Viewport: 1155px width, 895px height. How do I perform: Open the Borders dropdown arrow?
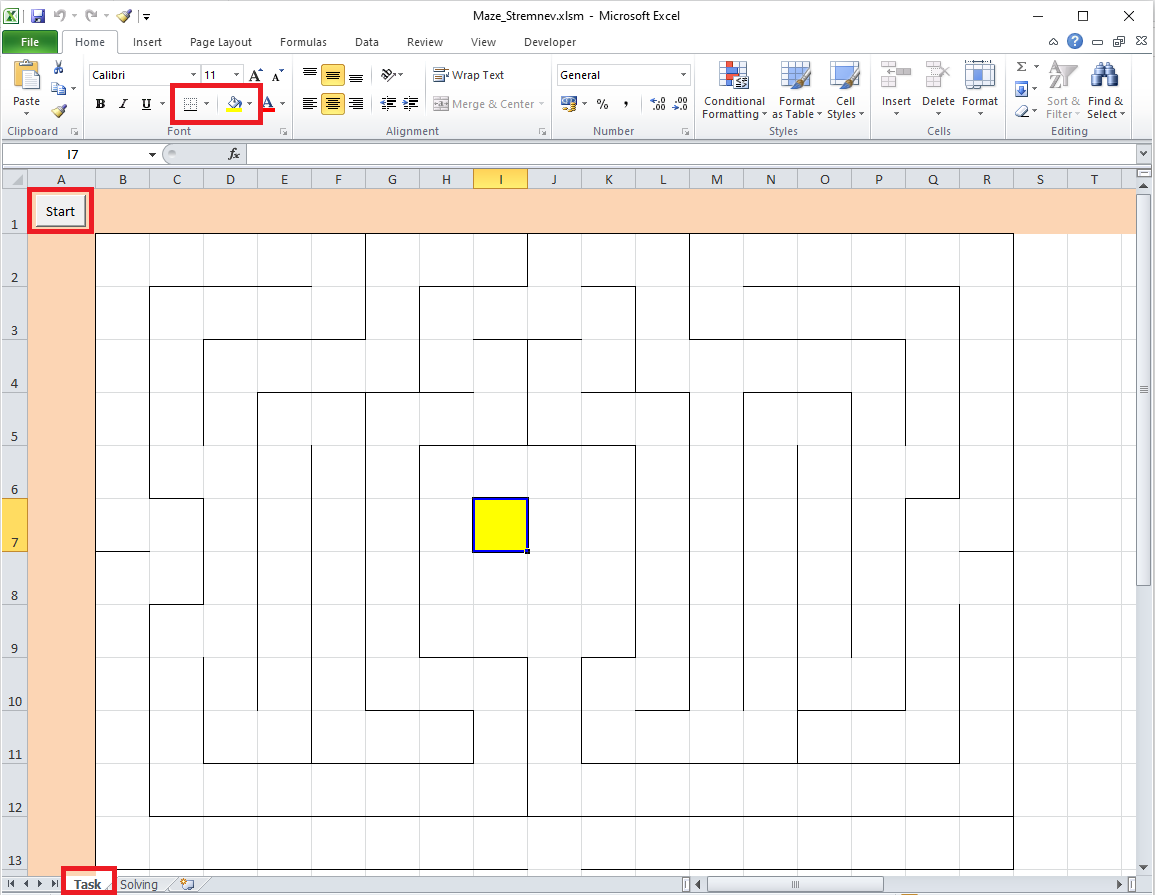click(x=206, y=104)
